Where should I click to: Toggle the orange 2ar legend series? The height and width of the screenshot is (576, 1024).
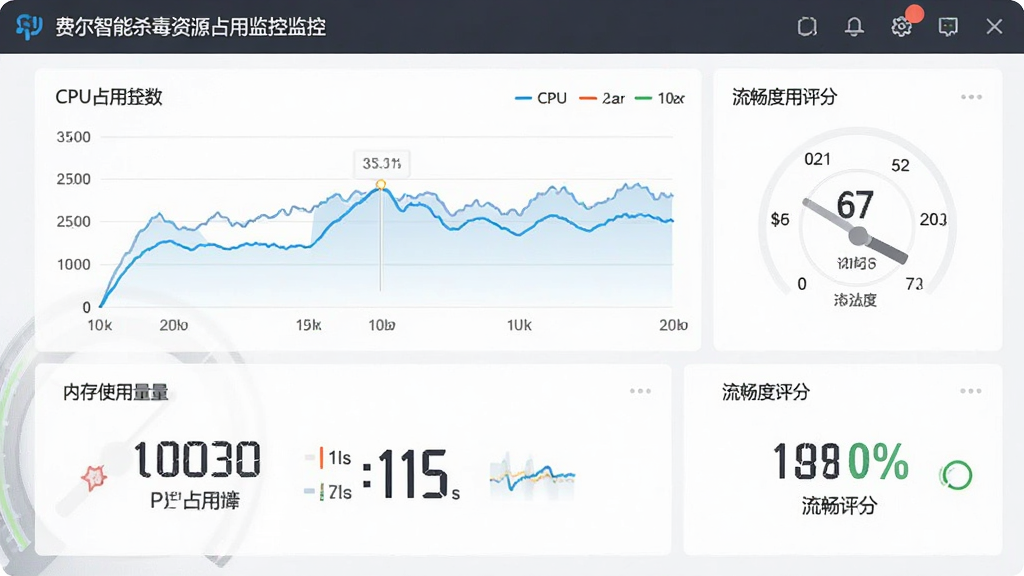601,98
